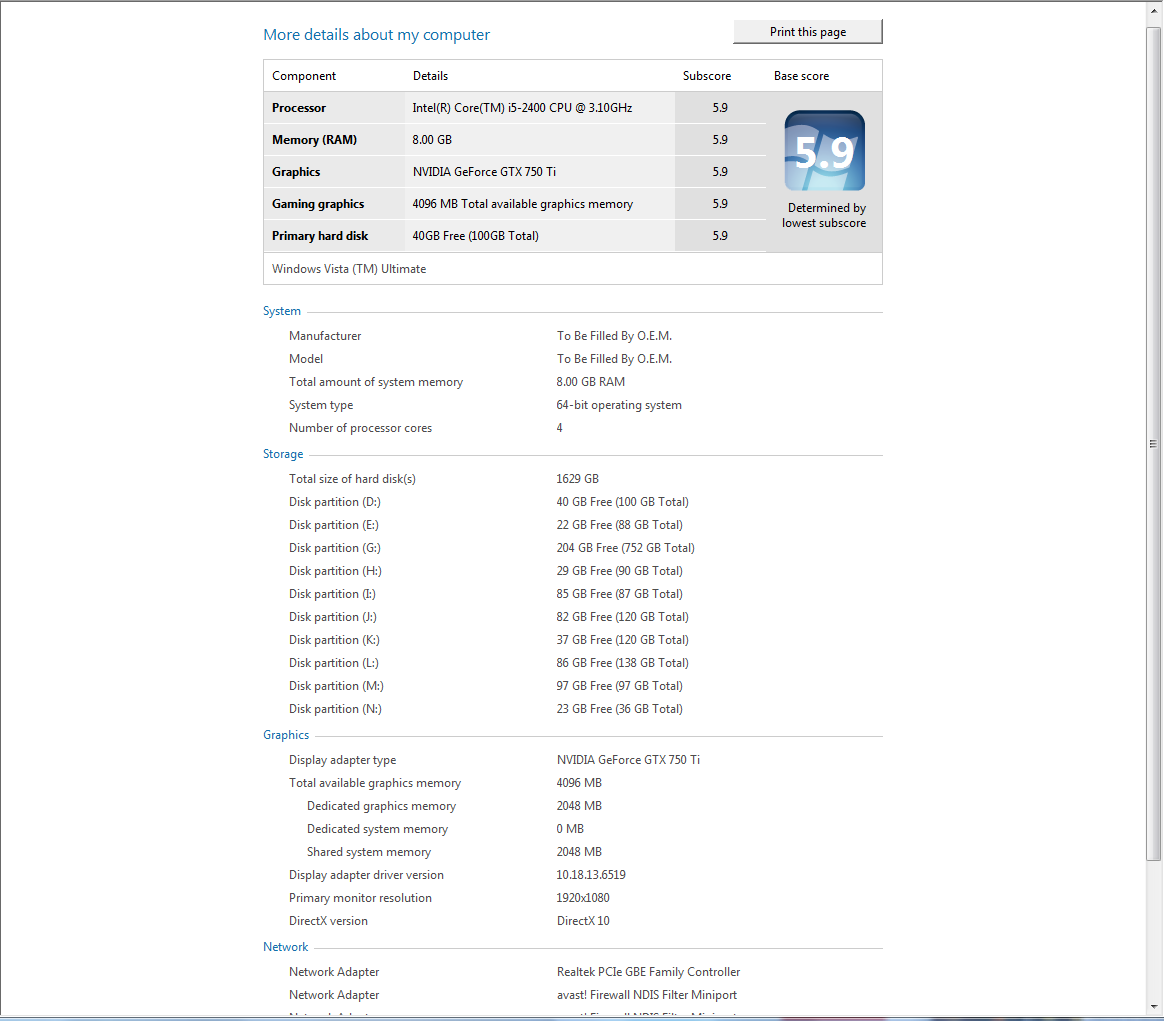Click the 40GB Free (100GB Total) detail
The height and width of the screenshot is (1021, 1164).
(x=475, y=235)
